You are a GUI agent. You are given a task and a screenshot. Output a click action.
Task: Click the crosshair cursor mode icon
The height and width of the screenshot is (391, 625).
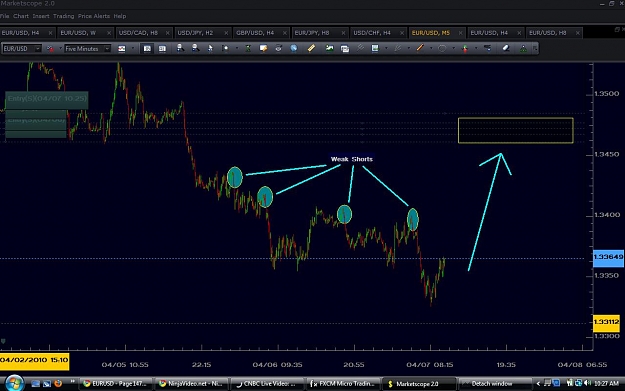pyautogui.click(x=225, y=48)
